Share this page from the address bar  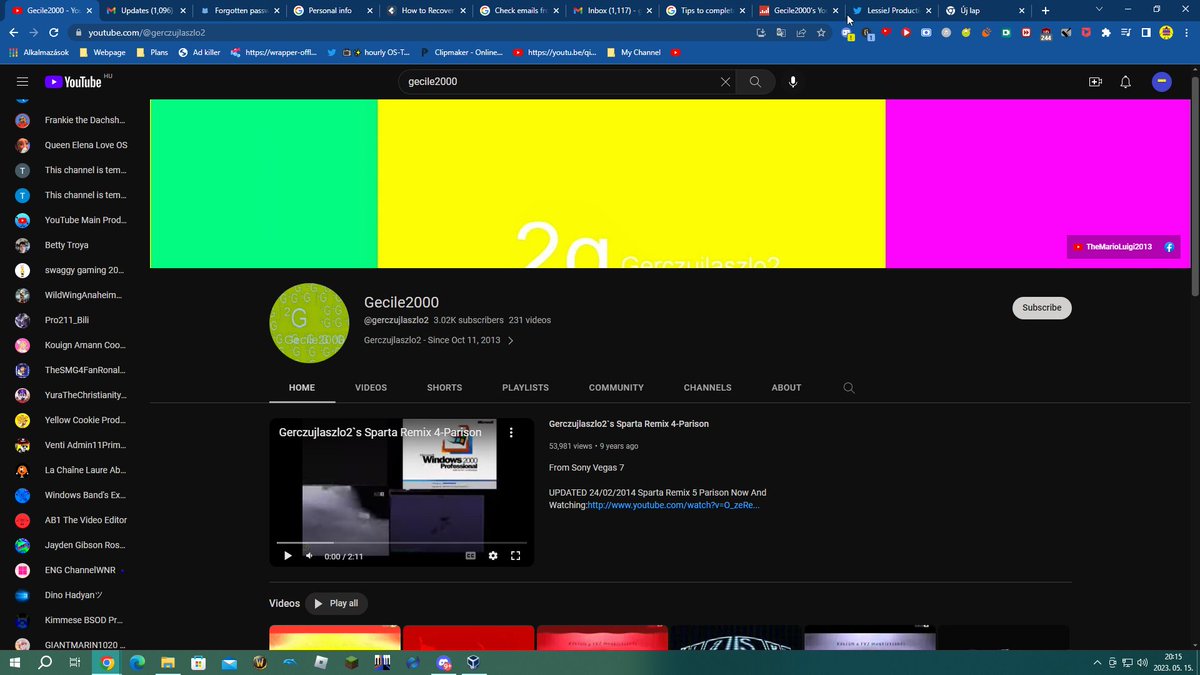(x=800, y=32)
